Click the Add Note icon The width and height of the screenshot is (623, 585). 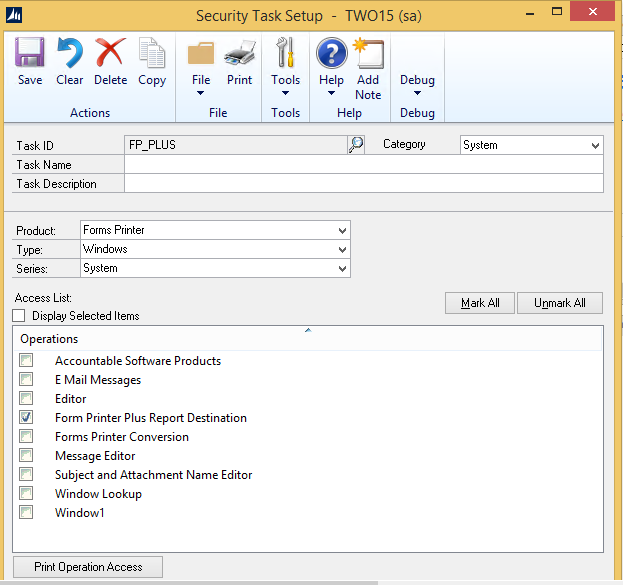tap(368, 53)
